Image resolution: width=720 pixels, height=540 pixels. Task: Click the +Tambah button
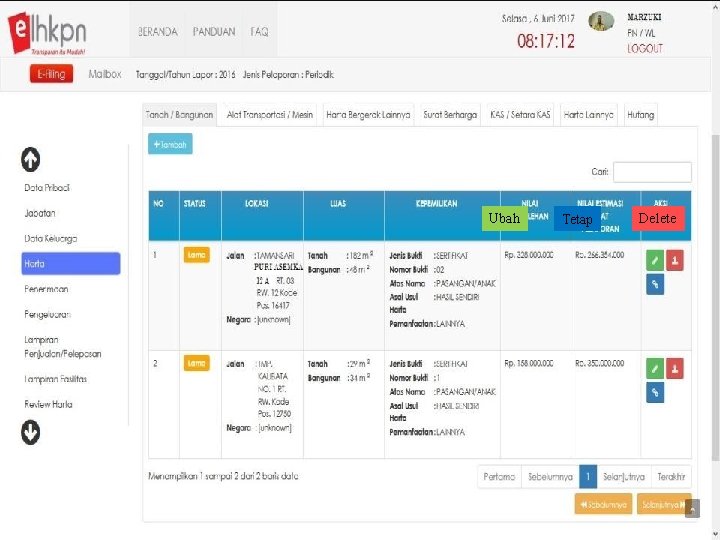tap(170, 144)
